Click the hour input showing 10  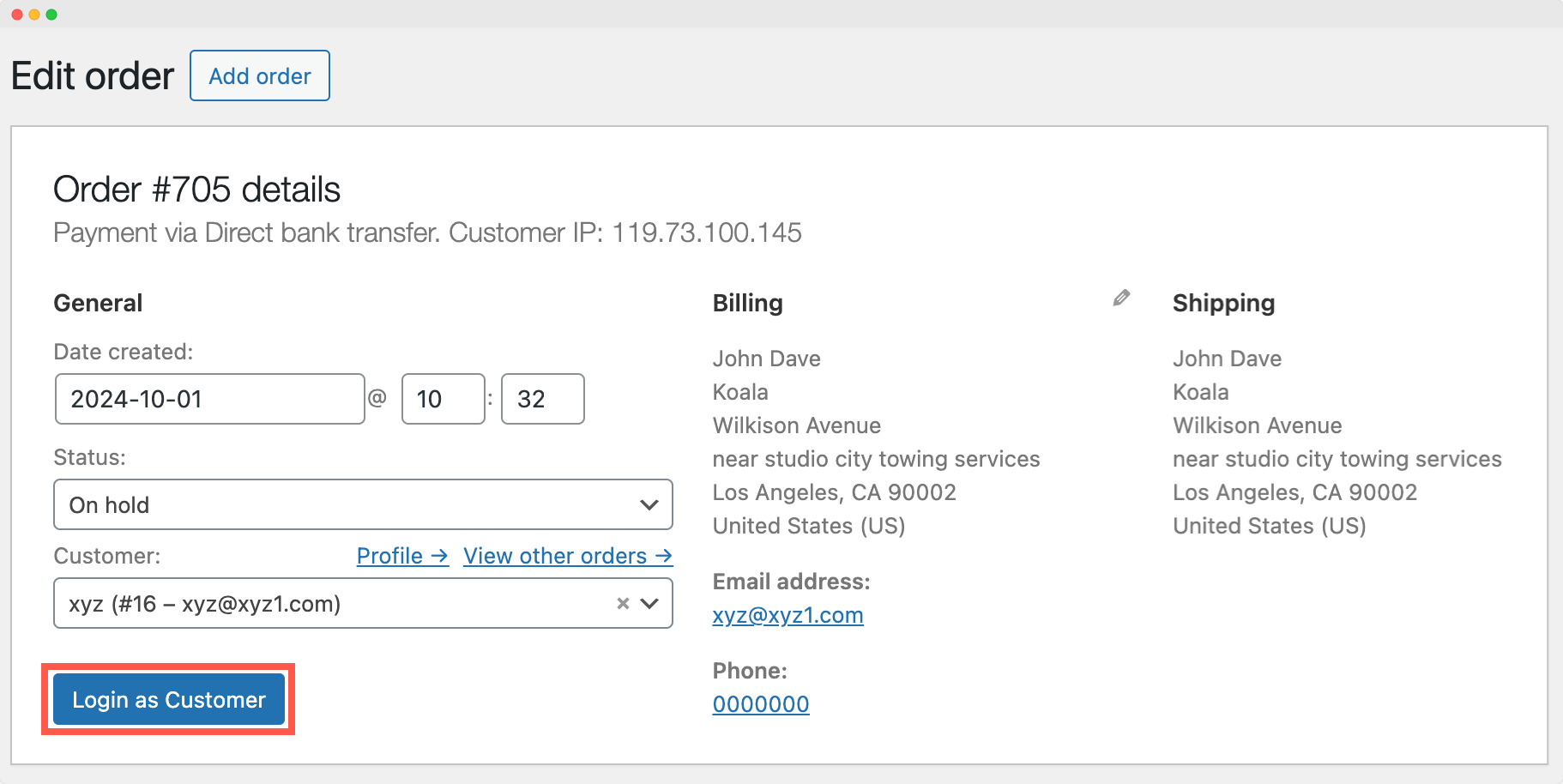(x=443, y=399)
